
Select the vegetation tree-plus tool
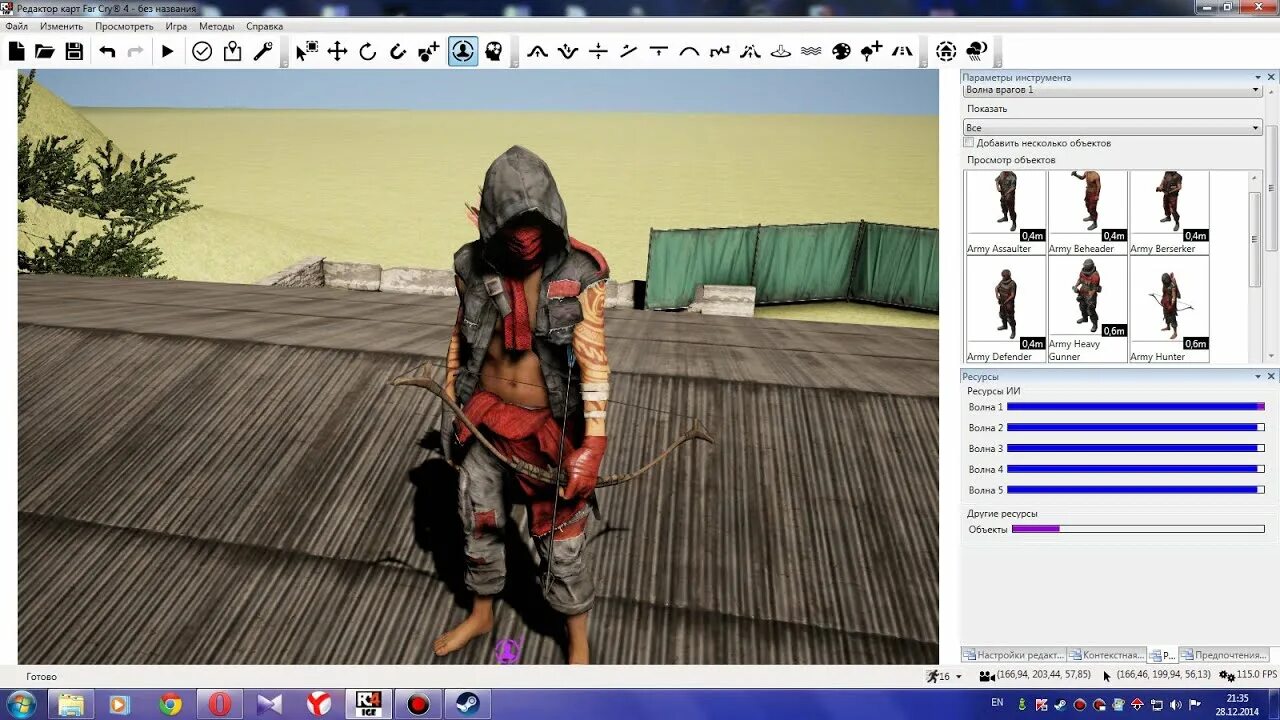point(872,51)
